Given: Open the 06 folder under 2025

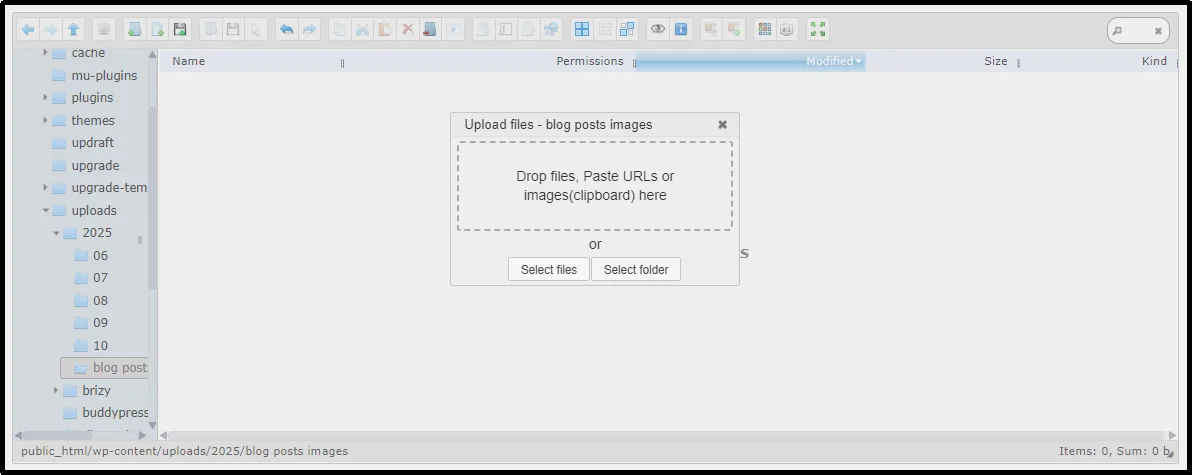Looking at the screenshot, I should (91, 255).
